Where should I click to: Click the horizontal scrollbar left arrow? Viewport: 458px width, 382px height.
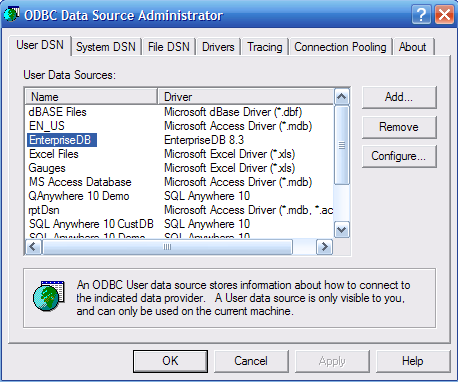point(33,247)
